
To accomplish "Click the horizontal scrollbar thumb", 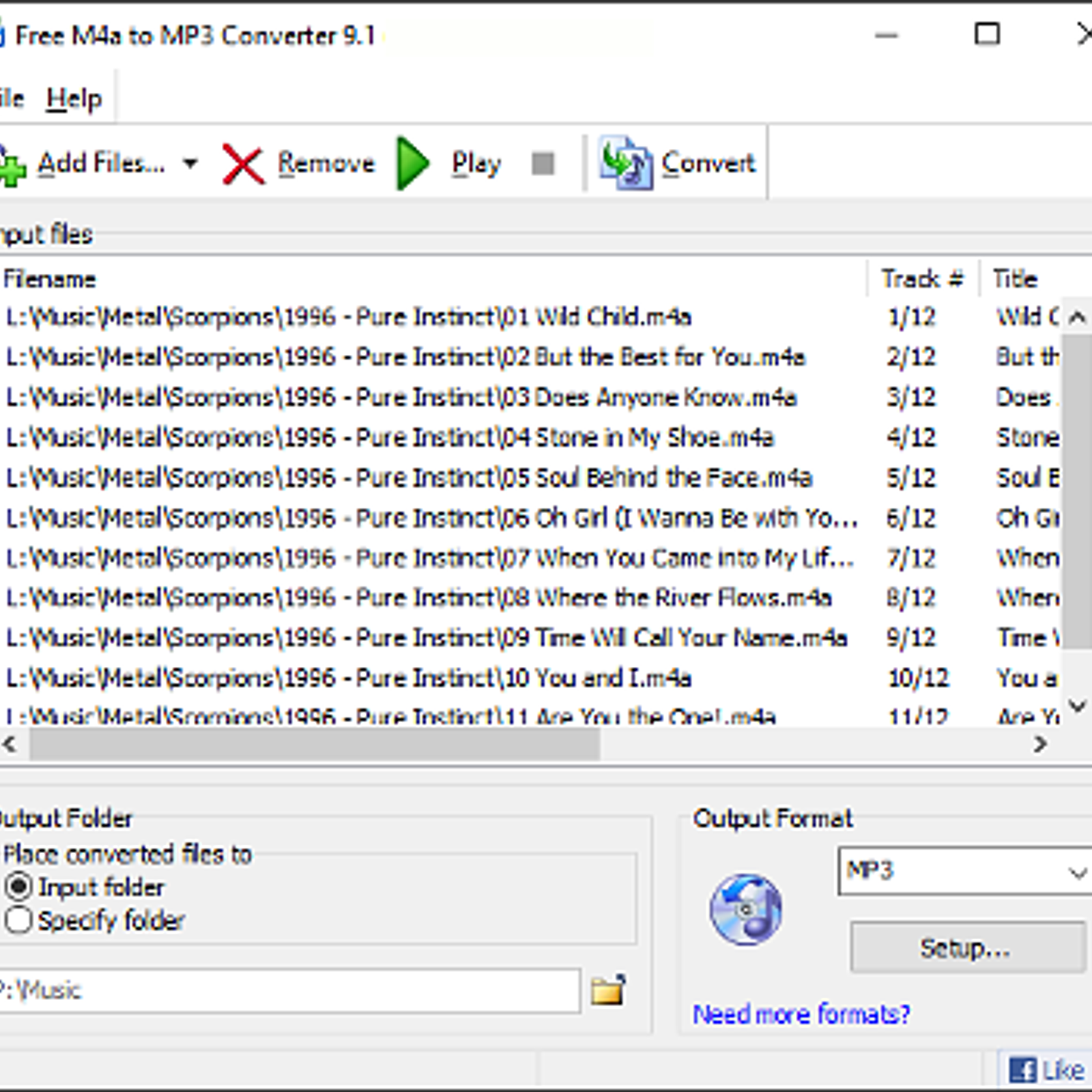I will point(314,744).
